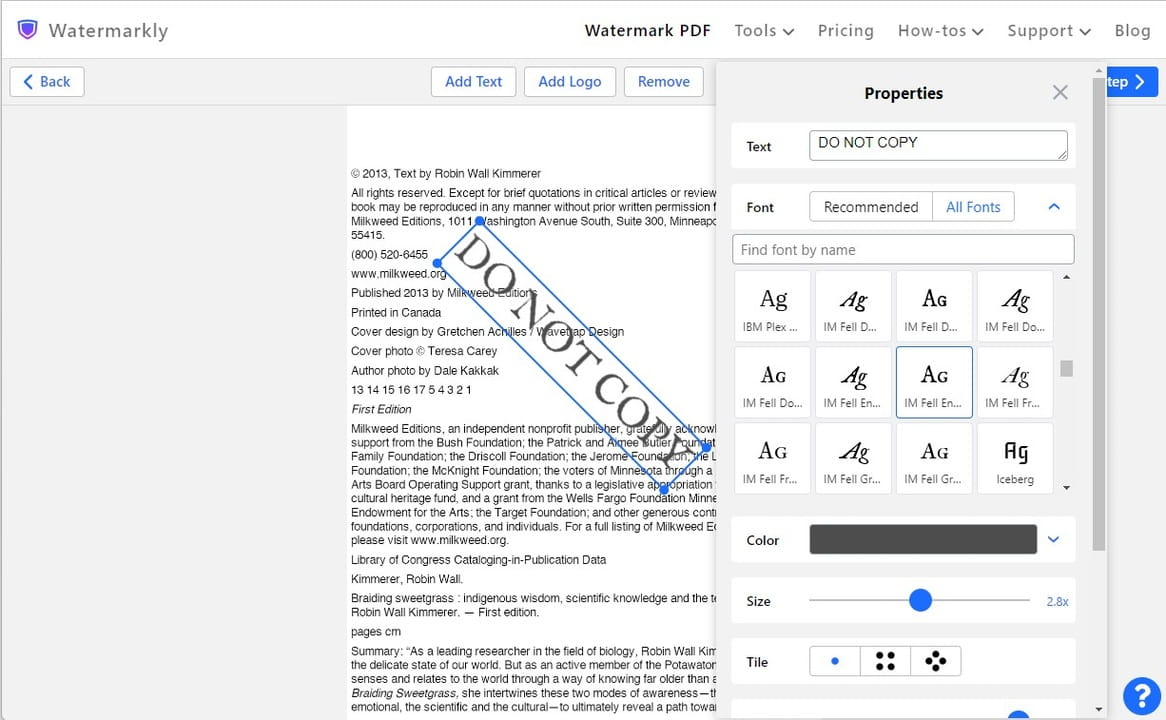Close the Properties panel
This screenshot has height=720, width=1166.
tap(1060, 93)
